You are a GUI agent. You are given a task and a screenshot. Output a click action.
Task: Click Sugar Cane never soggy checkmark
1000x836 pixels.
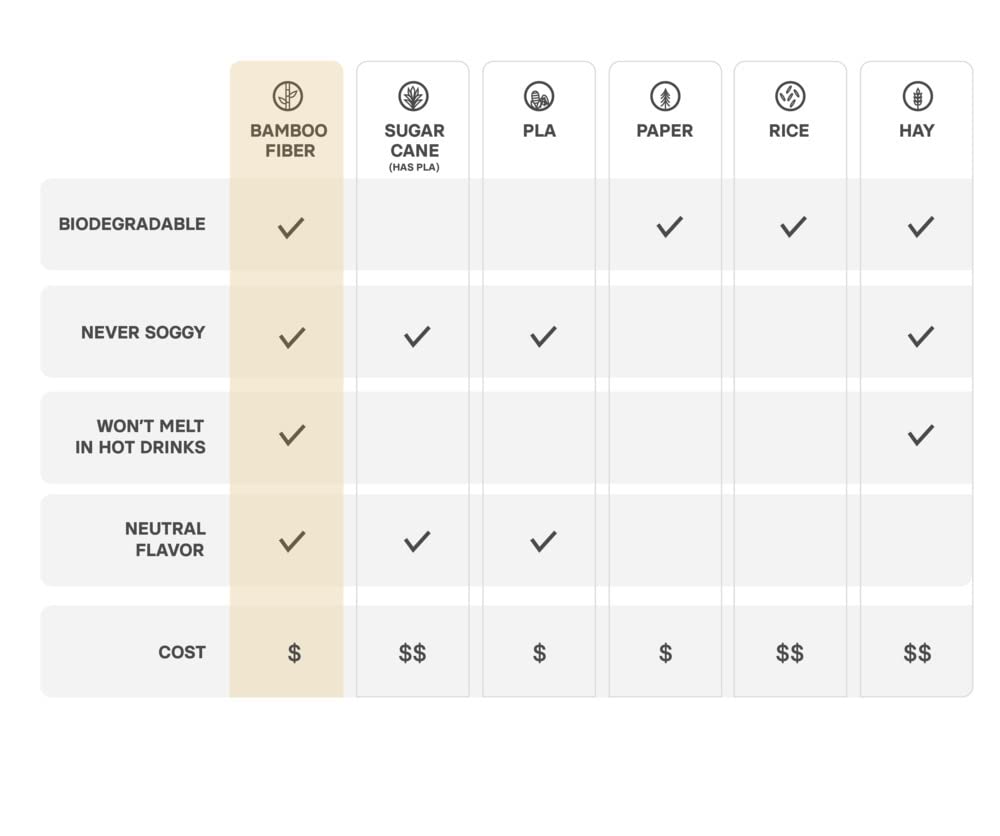click(417, 336)
